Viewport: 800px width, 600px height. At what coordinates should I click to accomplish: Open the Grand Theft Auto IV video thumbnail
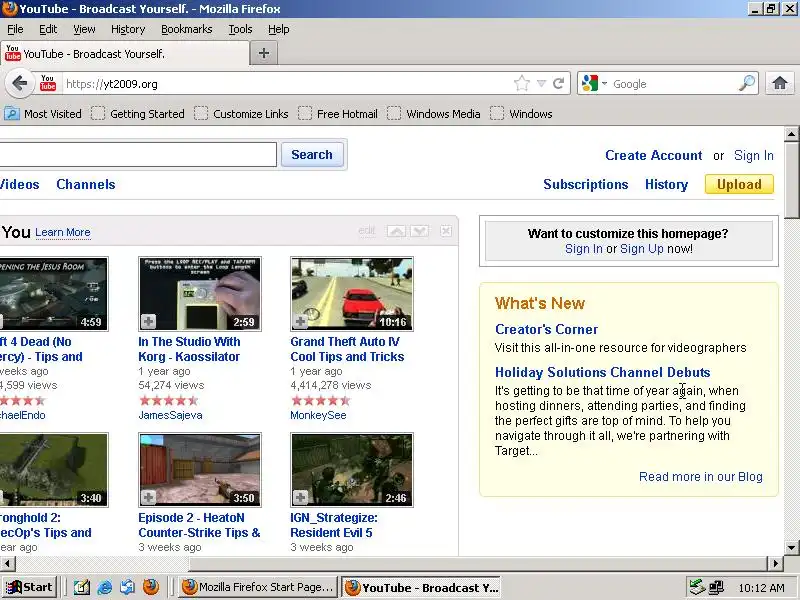(352, 294)
